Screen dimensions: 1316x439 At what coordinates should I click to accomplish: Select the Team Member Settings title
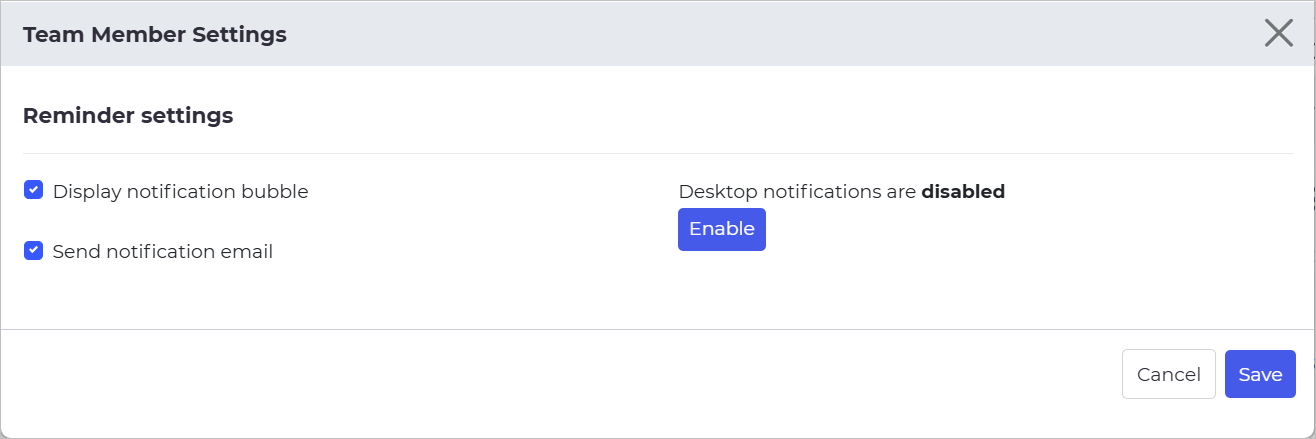coord(154,34)
